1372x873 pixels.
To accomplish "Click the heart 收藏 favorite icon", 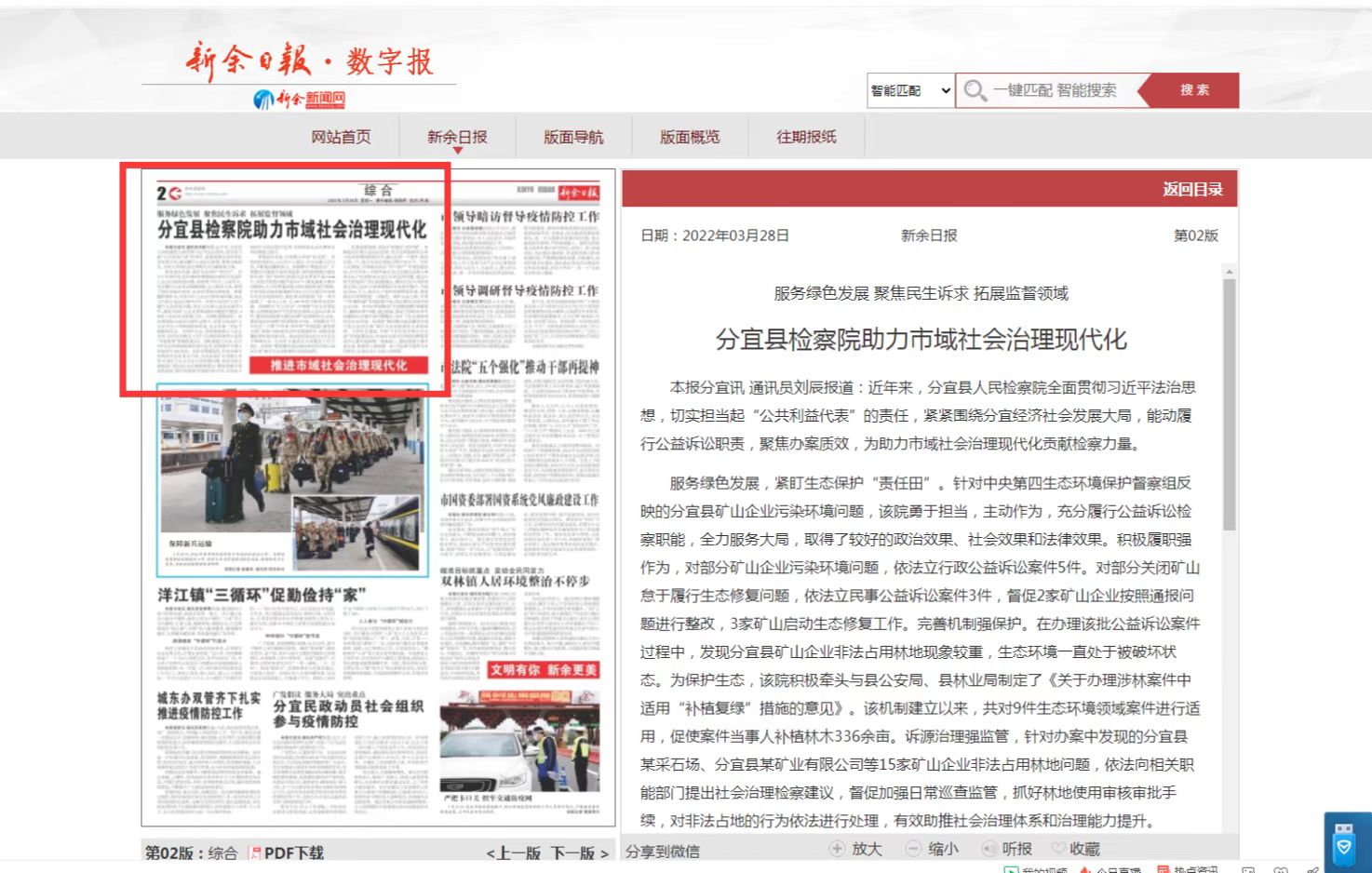I will click(1058, 849).
